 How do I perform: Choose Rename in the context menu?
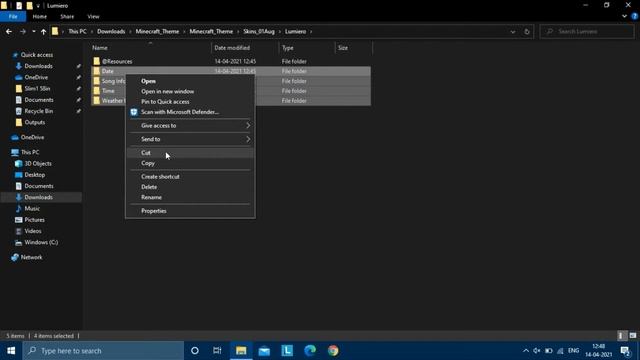pos(190,197)
